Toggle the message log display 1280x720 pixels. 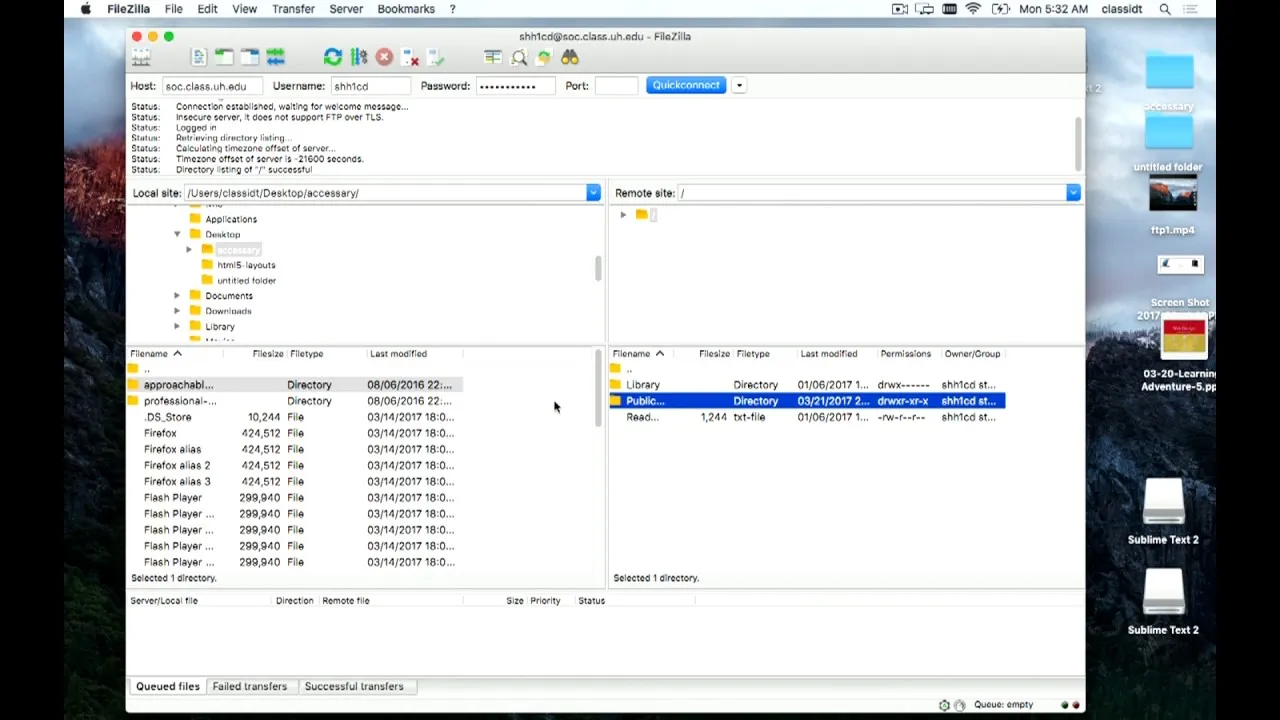(x=199, y=57)
